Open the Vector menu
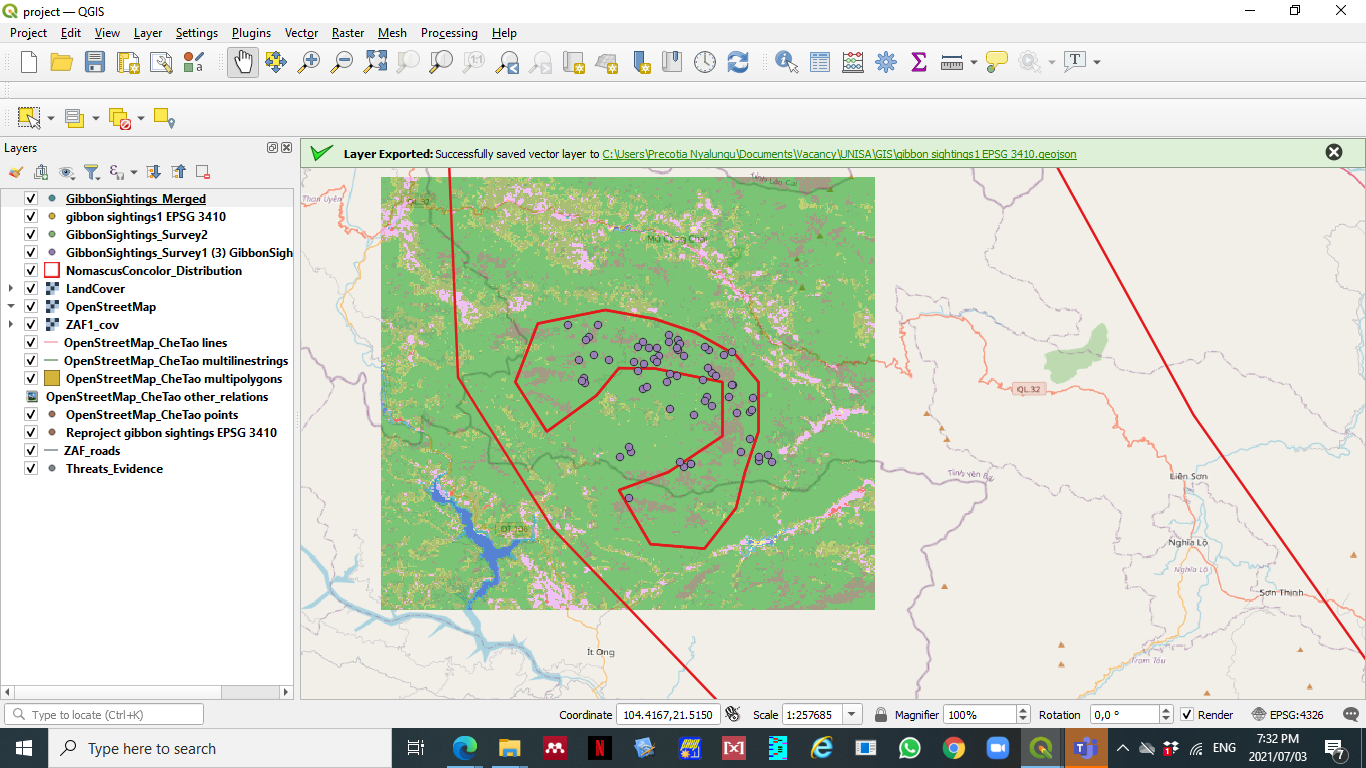 [x=301, y=33]
